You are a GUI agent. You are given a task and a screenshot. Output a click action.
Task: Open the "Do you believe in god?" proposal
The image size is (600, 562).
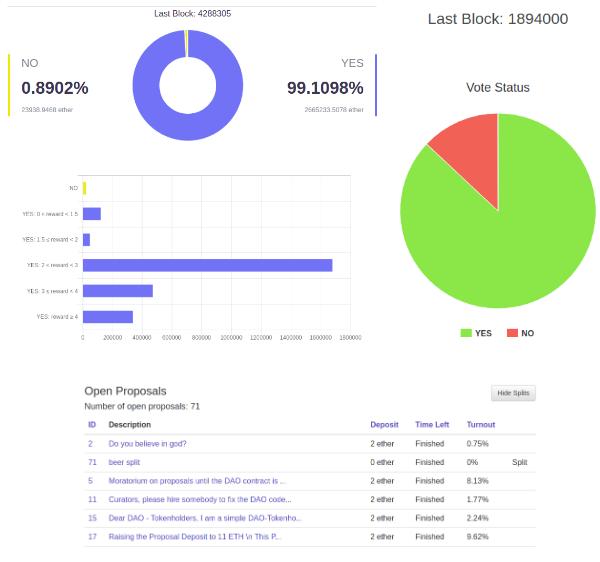[147, 443]
